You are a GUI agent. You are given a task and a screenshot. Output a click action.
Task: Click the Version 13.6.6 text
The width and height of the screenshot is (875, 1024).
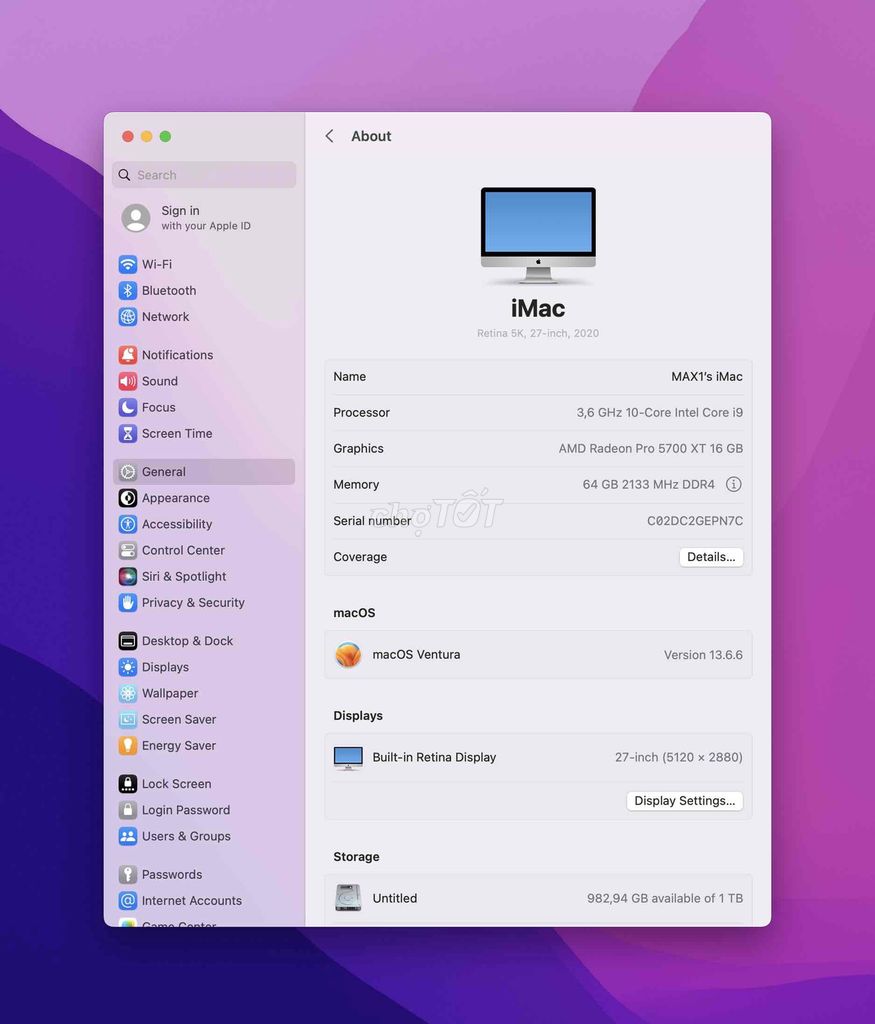pos(703,655)
